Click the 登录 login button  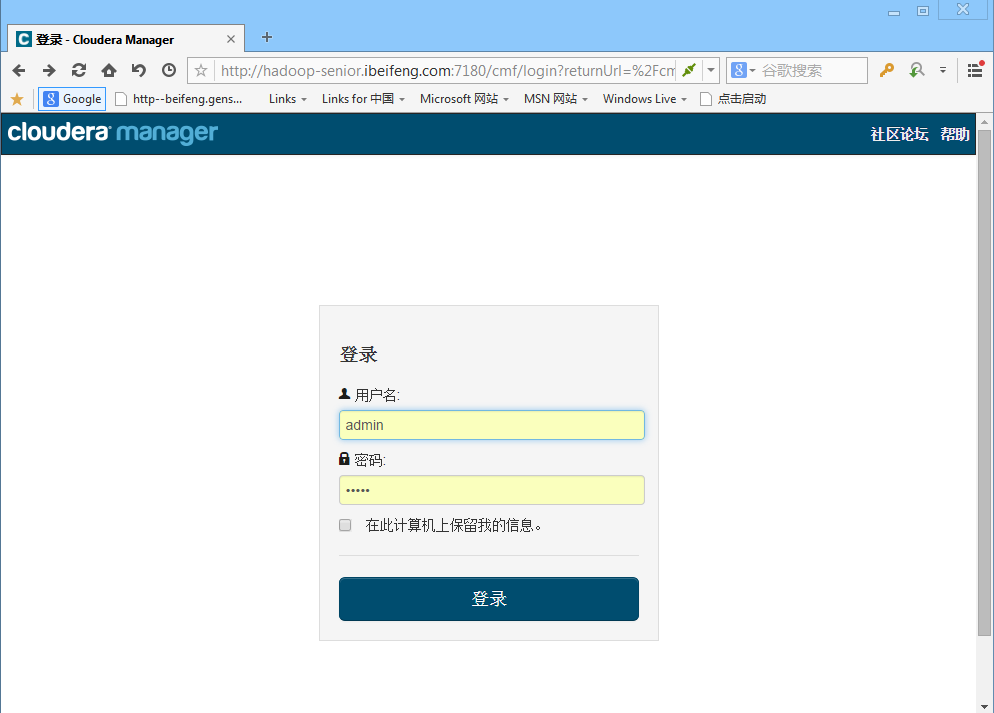click(489, 599)
